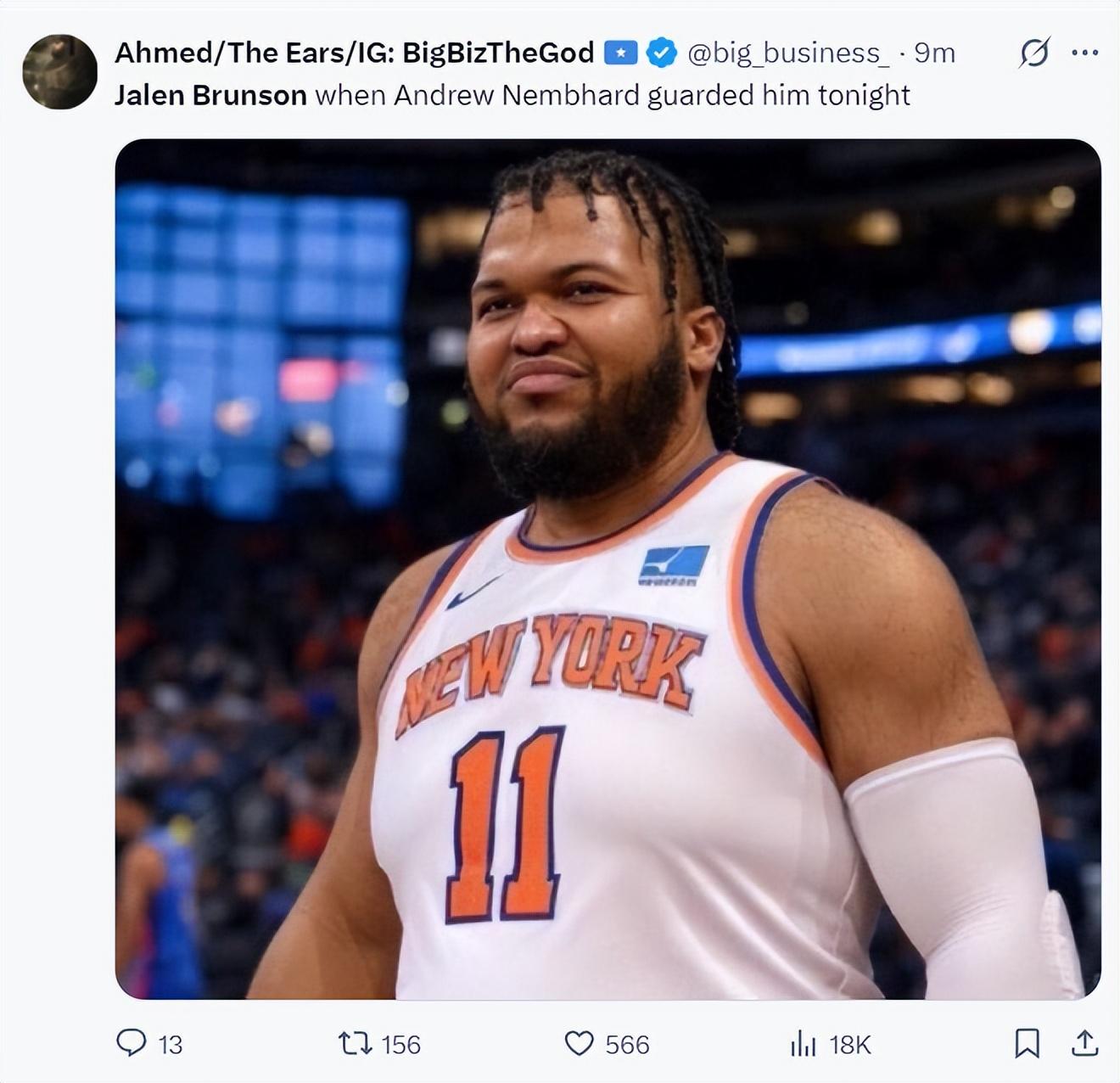The image size is (1120, 1083).
Task: Click the share upload arrow icon
Action: click(x=1084, y=1043)
